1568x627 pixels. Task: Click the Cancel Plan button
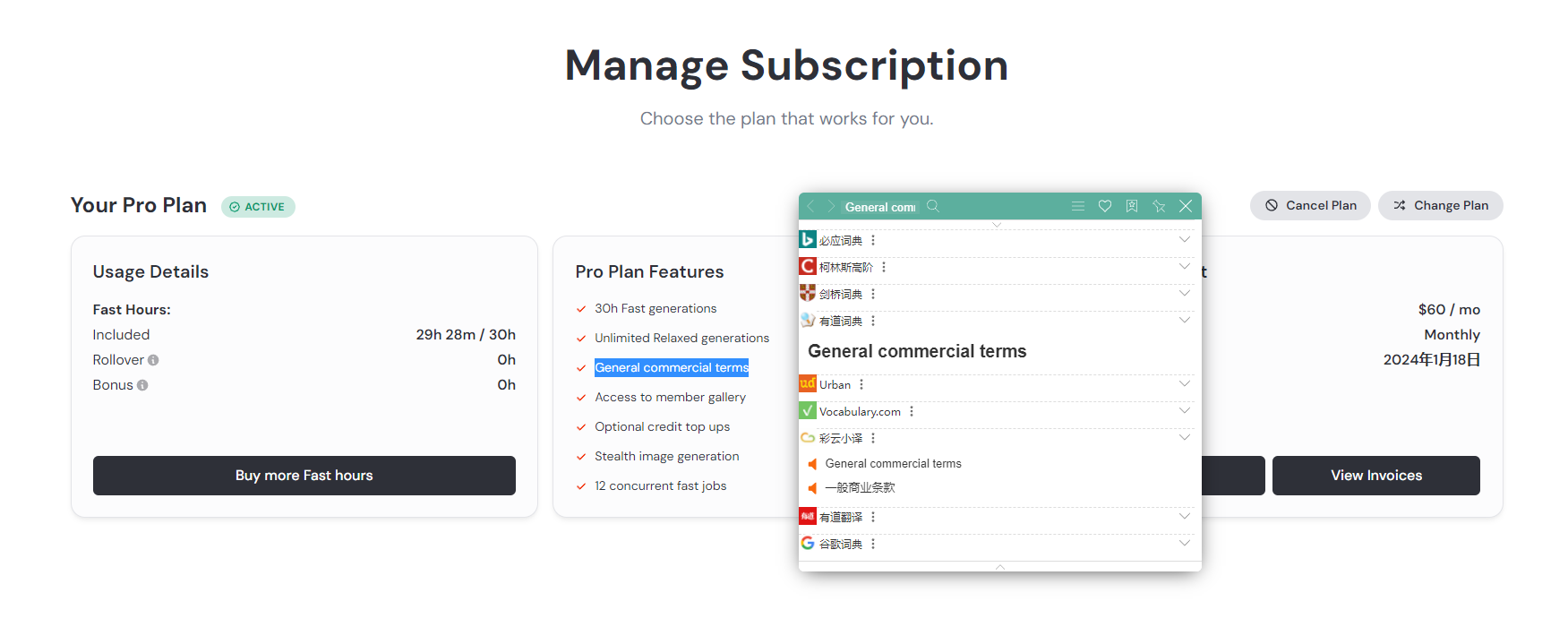(x=1310, y=205)
